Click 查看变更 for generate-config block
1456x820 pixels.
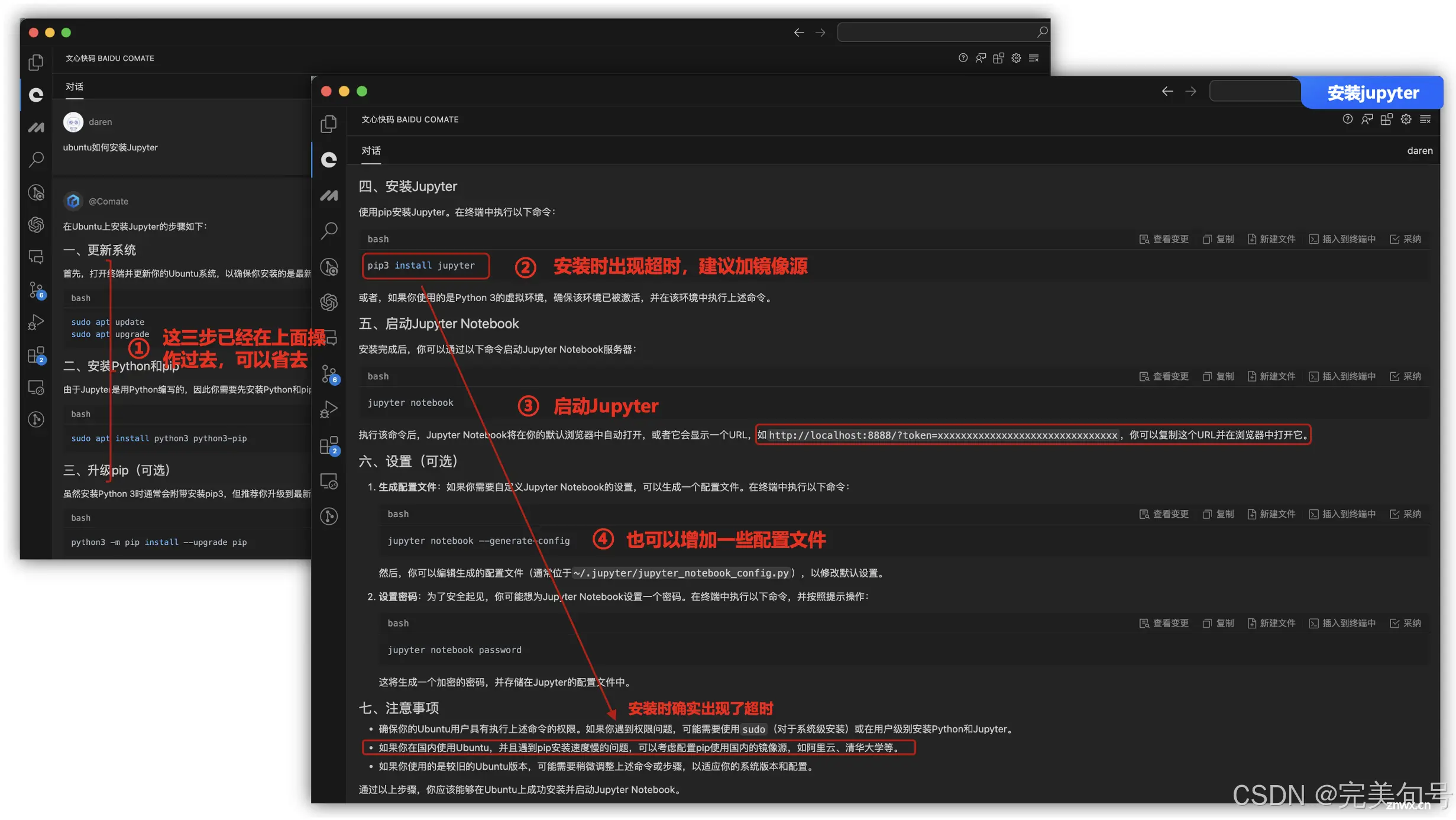[1164, 514]
